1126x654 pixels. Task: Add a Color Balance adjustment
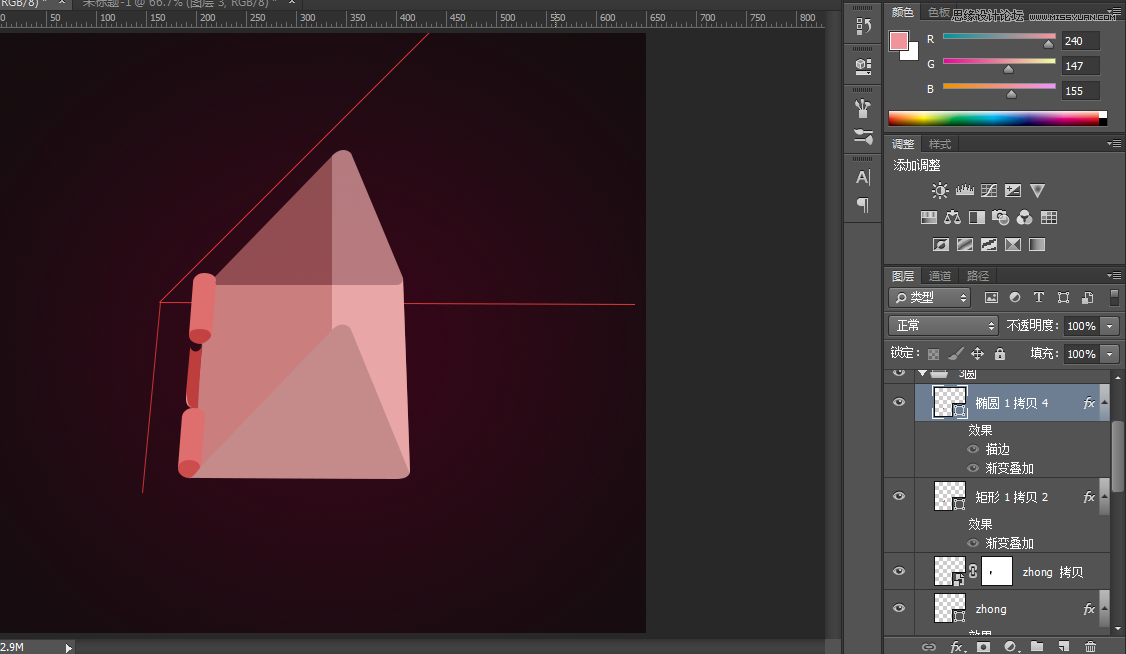pos(952,217)
